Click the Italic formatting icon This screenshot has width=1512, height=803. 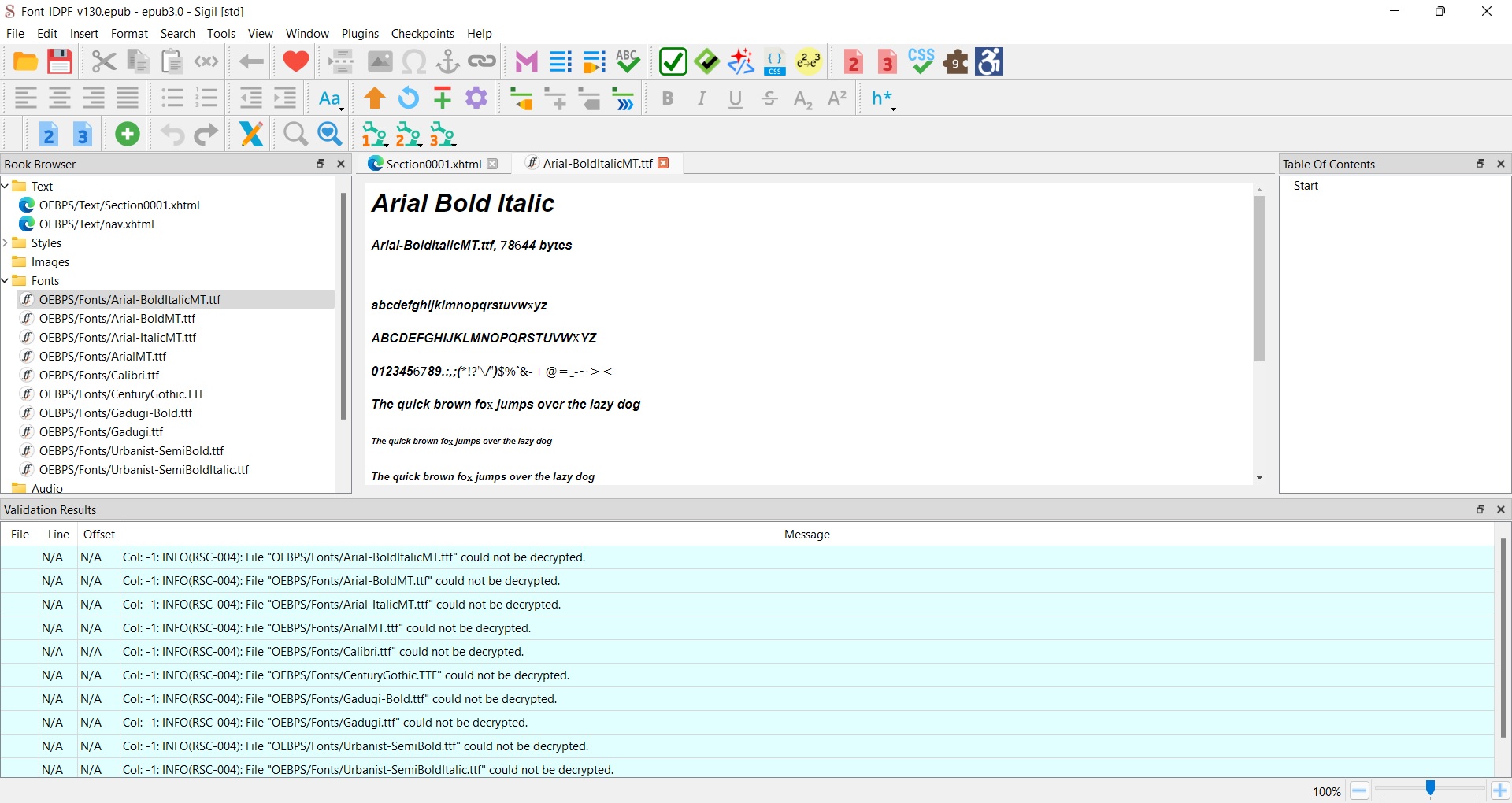pyautogui.click(x=702, y=98)
